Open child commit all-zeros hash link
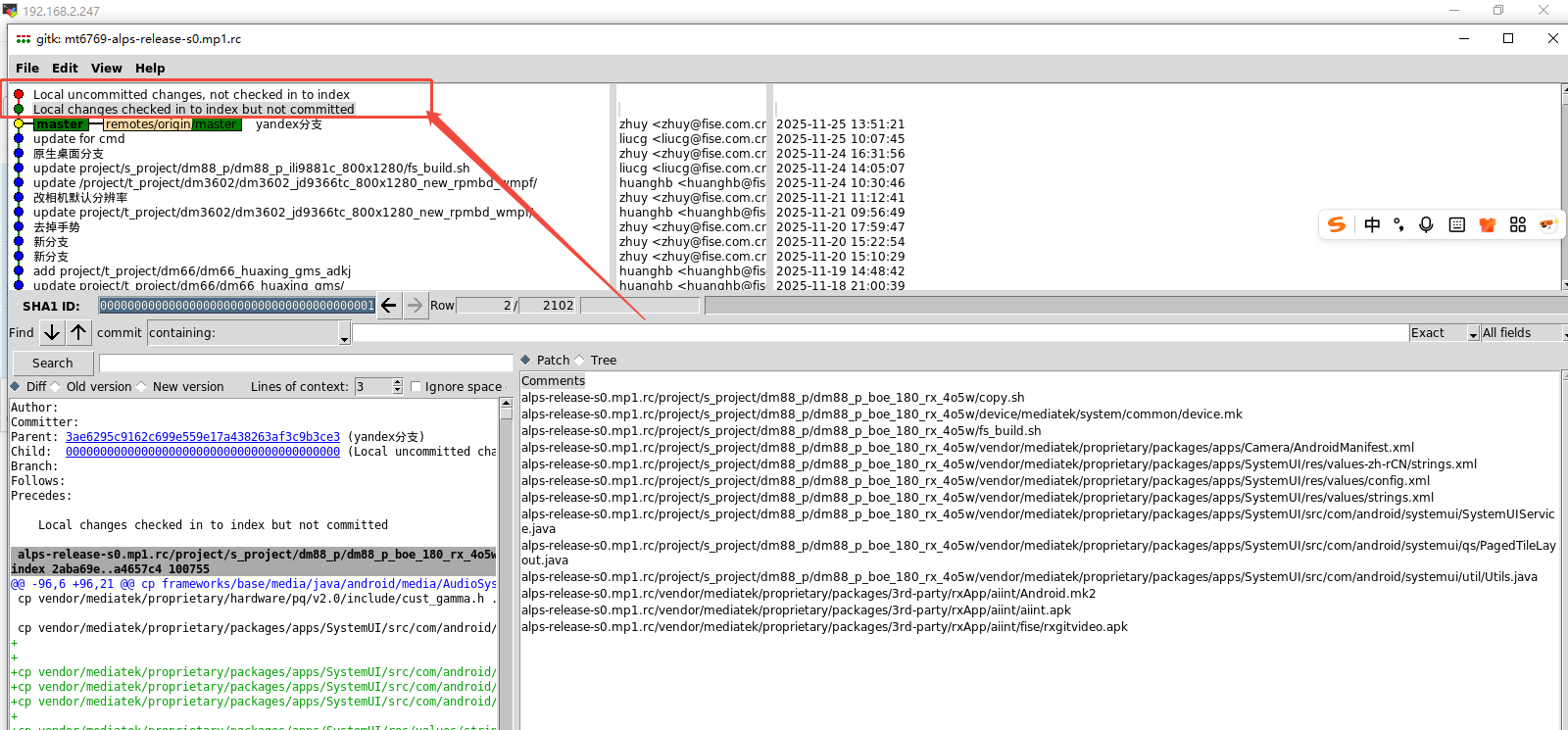 tap(203, 452)
